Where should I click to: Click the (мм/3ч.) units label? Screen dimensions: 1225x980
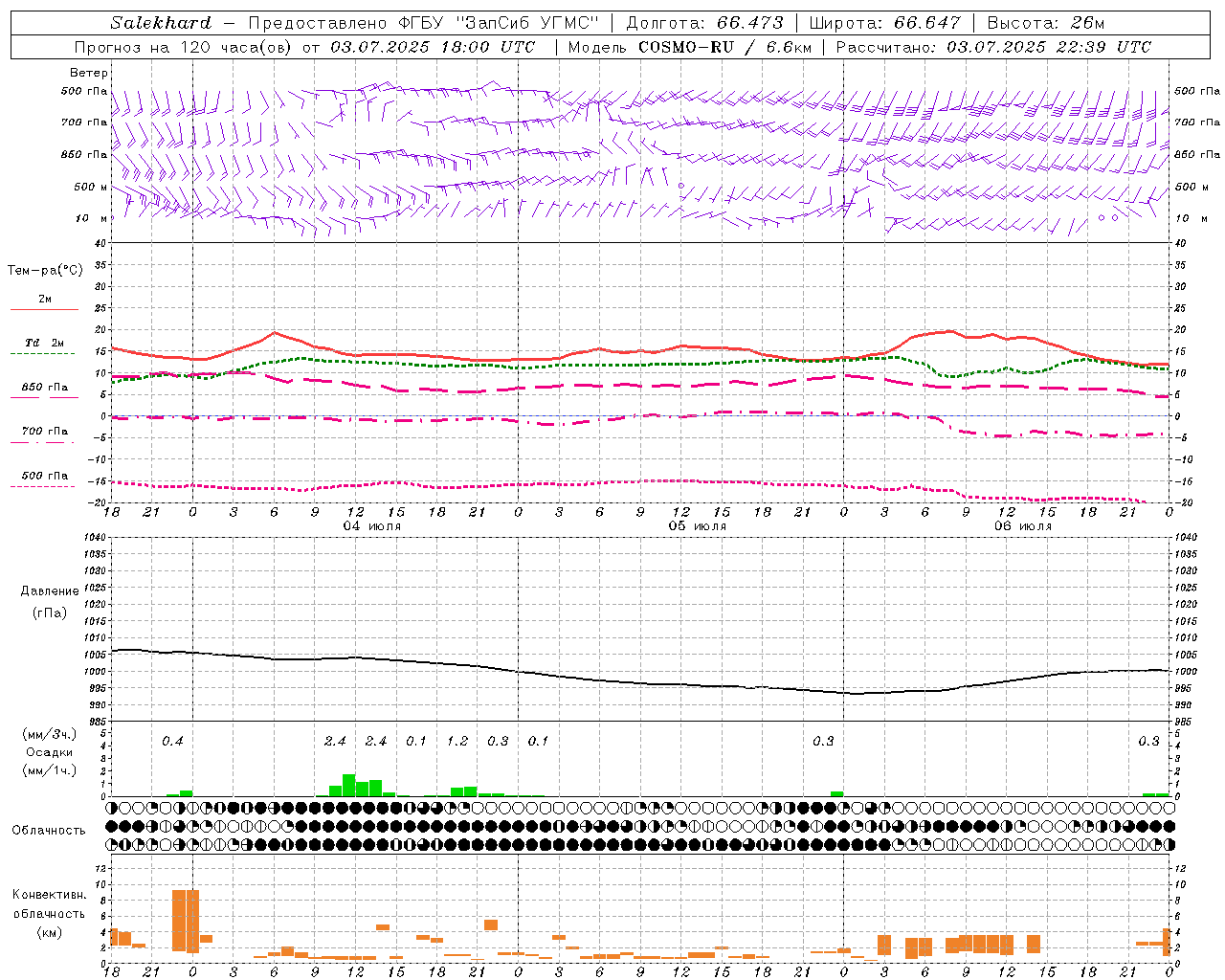(50, 735)
